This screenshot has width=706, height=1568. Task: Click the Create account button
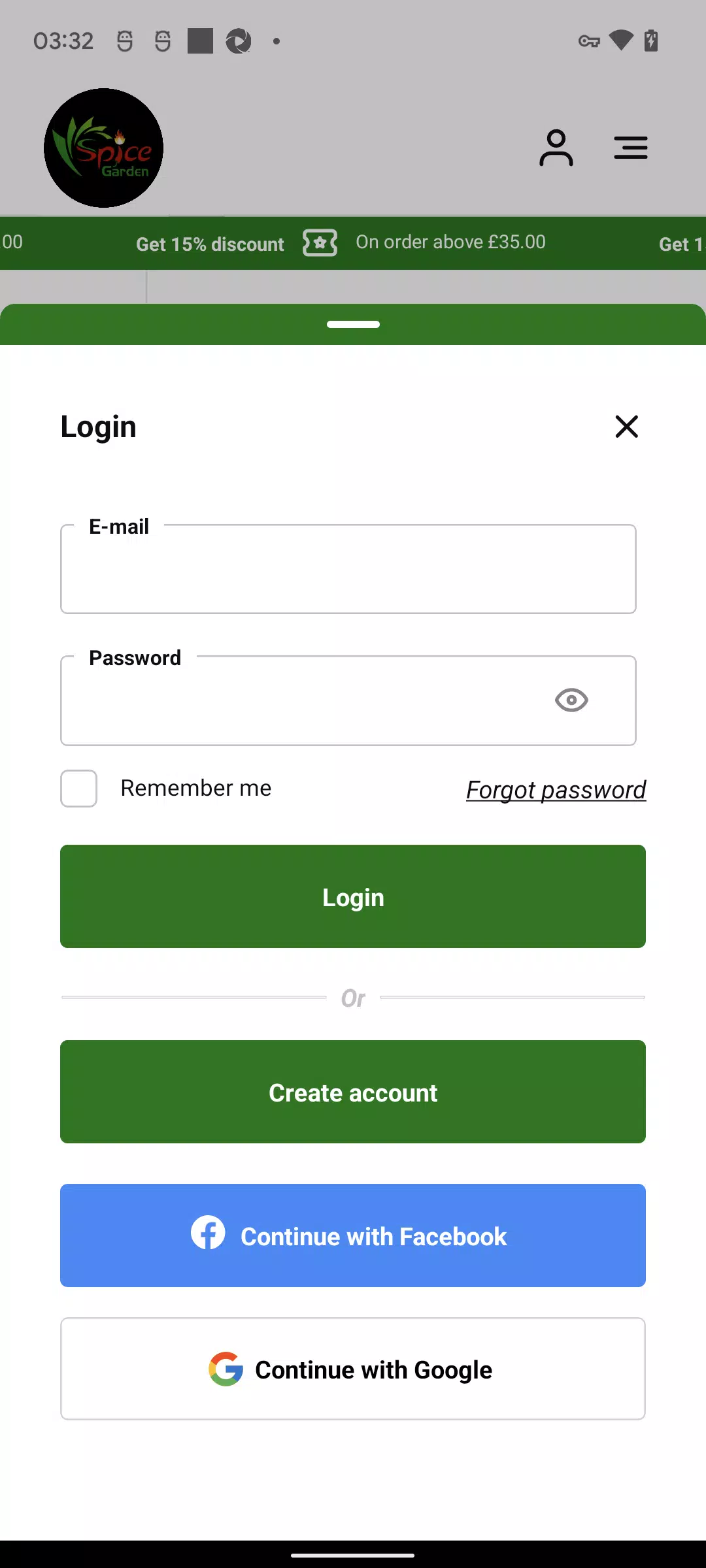coord(353,1092)
